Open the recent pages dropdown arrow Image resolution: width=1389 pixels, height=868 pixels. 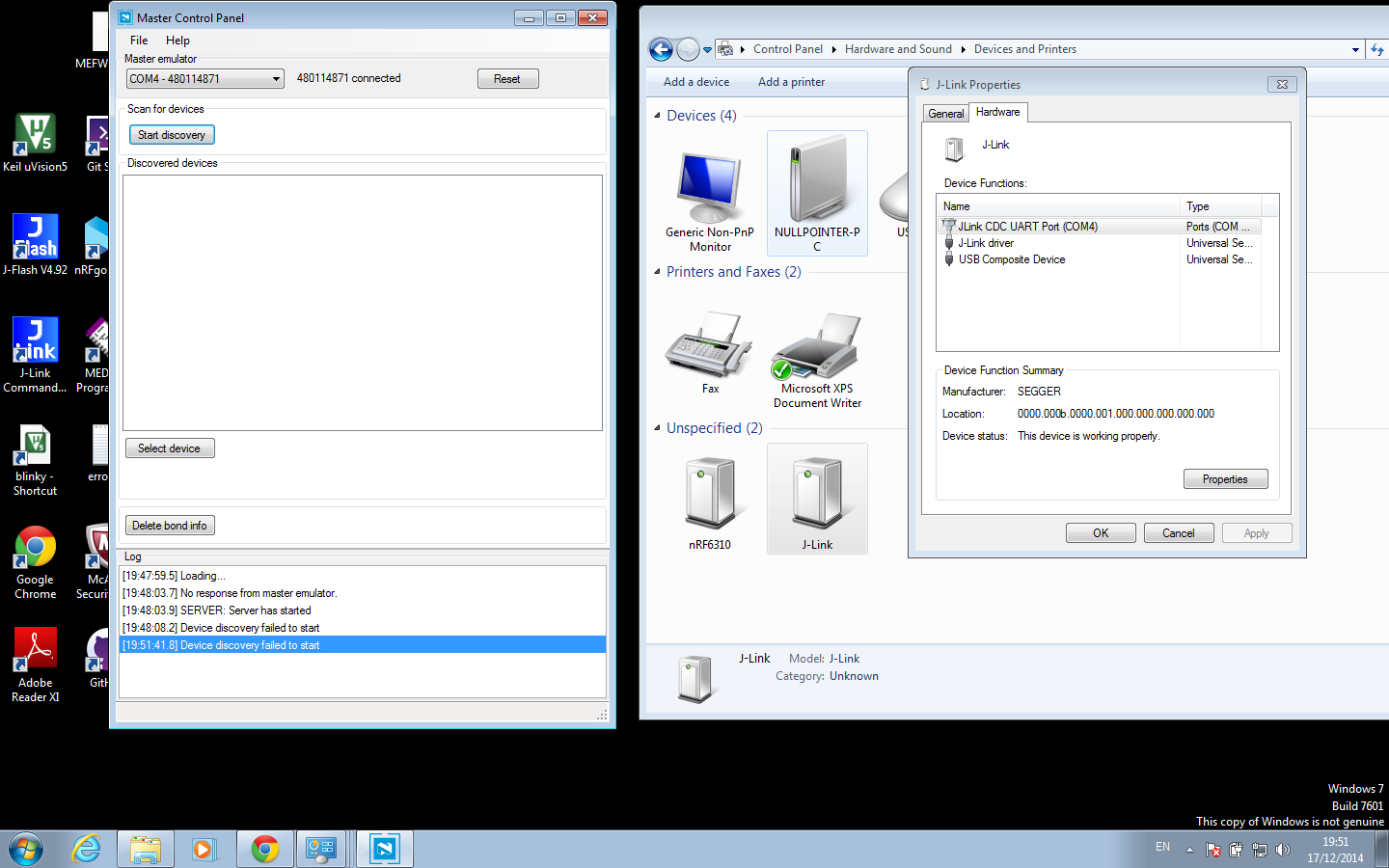(x=707, y=49)
